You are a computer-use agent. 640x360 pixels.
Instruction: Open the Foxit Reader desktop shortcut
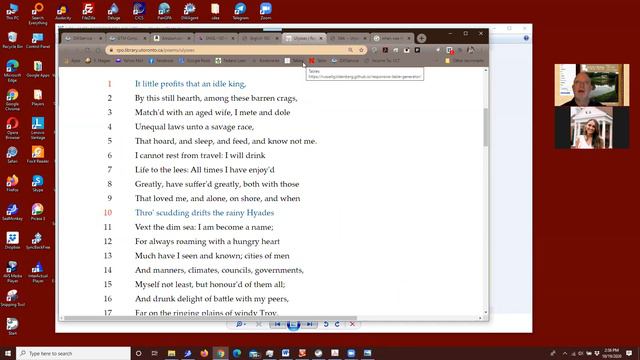(x=38, y=154)
